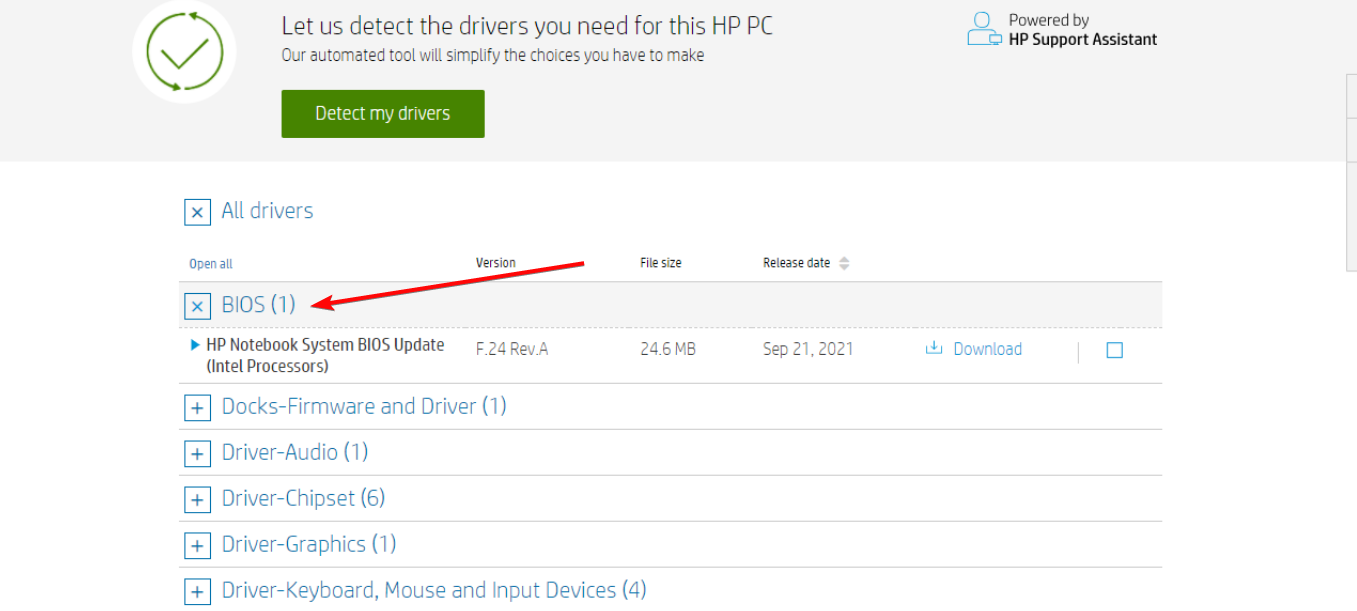The image size is (1357, 611).
Task: Click the Download link for BIOS update
Action: coord(987,349)
